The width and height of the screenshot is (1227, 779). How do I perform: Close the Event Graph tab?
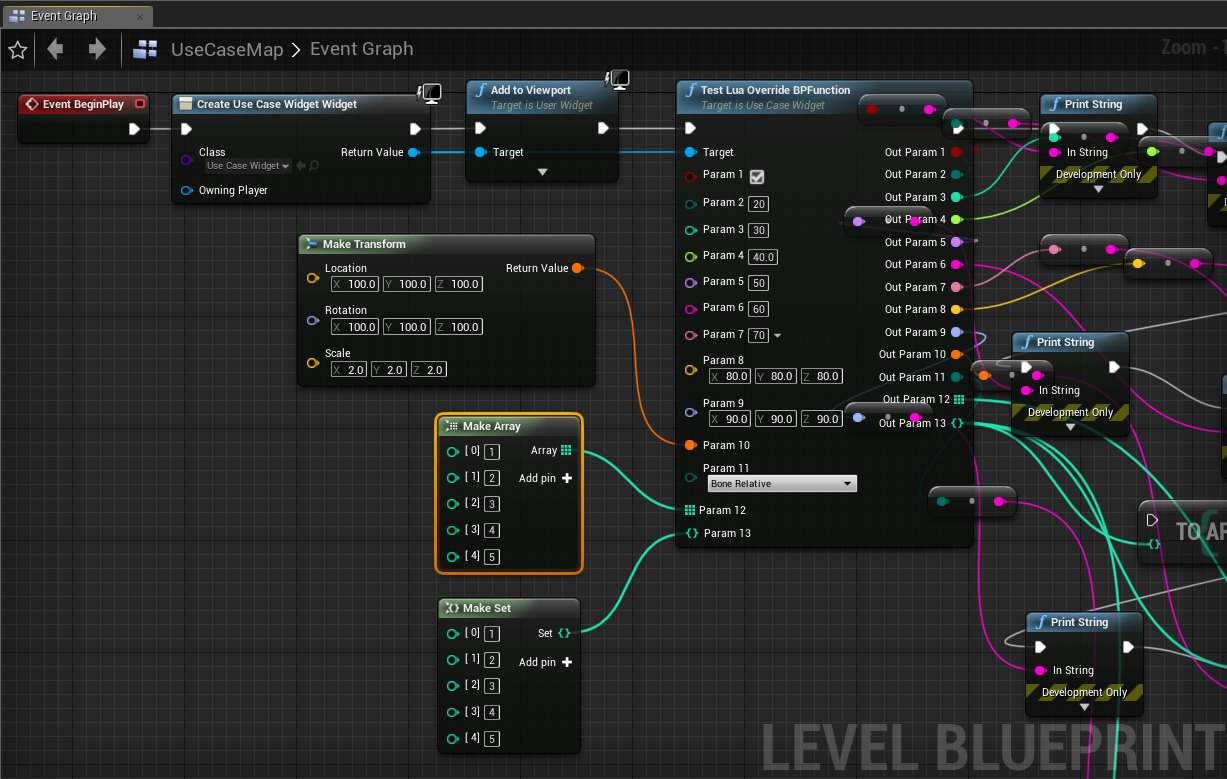pyautogui.click(x=139, y=16)
